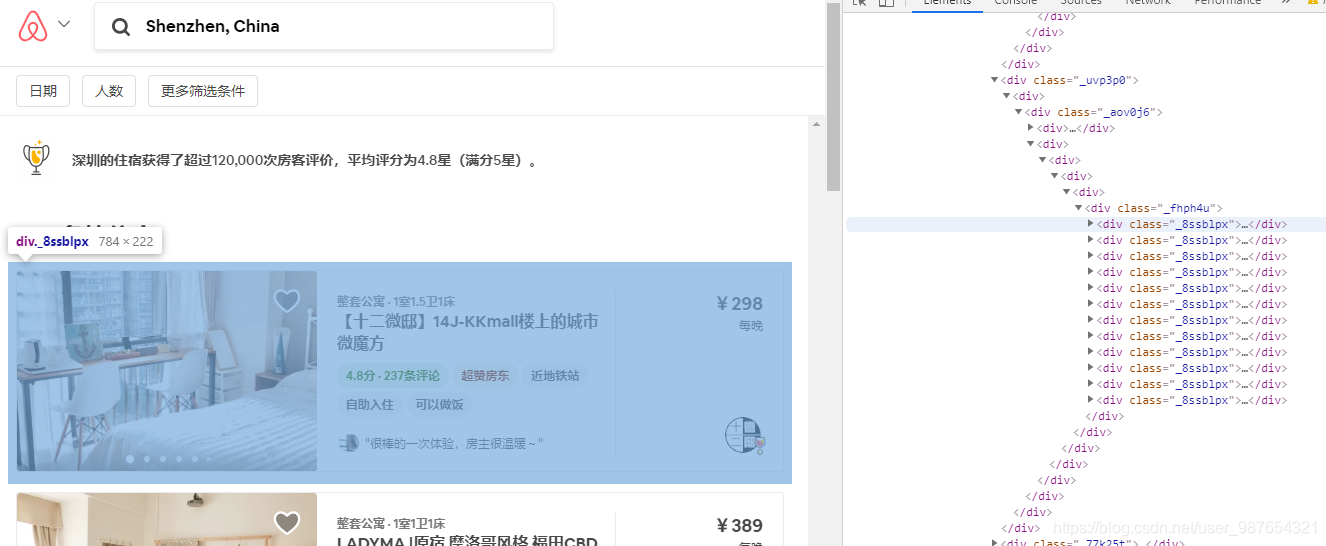Select the highlighted _8ssblpx element row
Viewport: 1326px width, 546px height.
[1086, 224]
